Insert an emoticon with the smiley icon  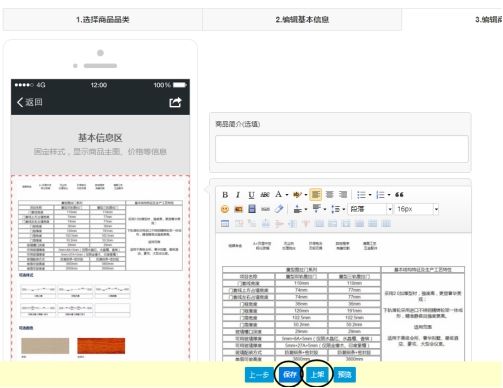(x=225, y=209)
